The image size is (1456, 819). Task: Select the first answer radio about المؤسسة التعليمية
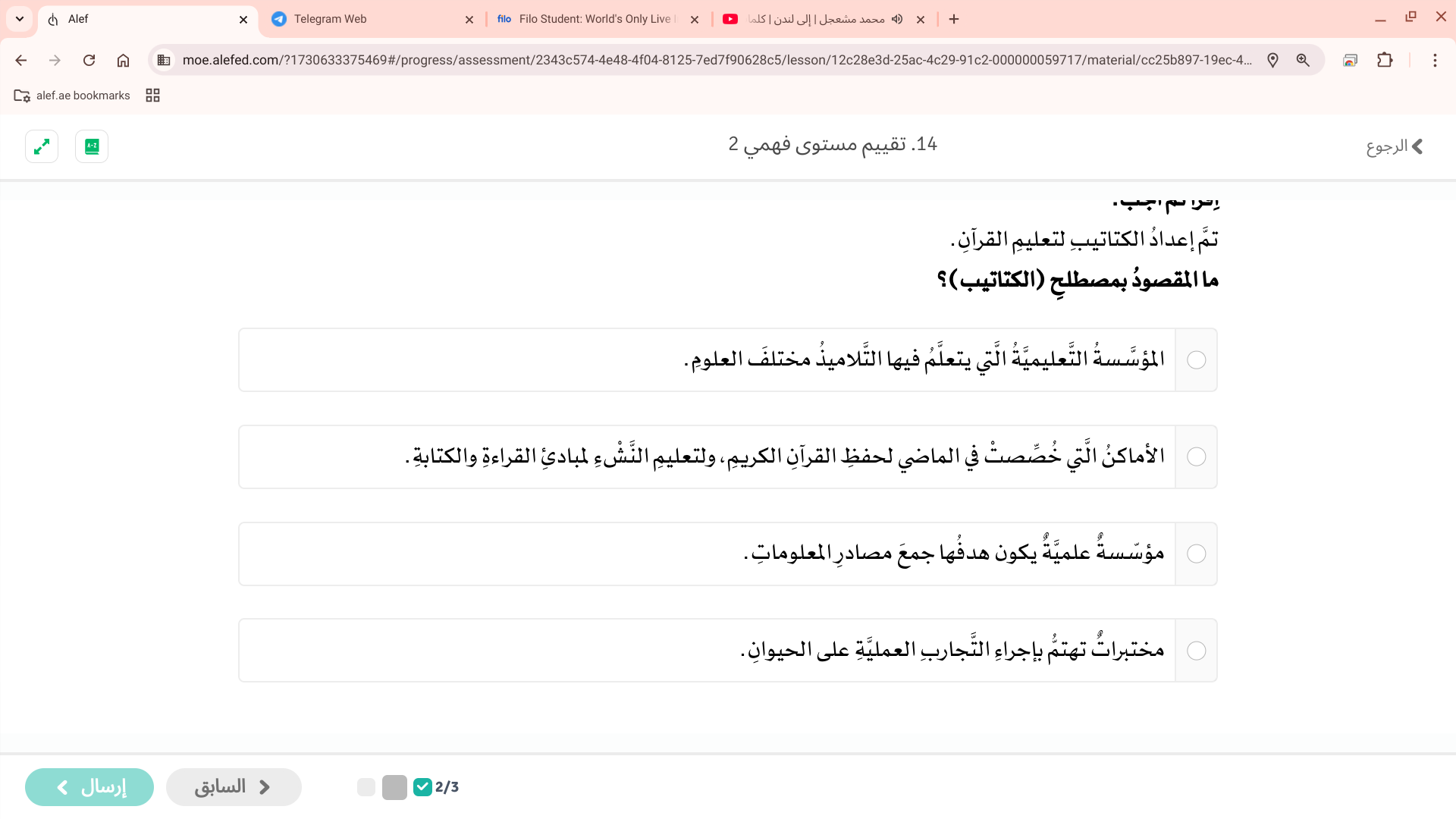click(x=1196, y=359)
